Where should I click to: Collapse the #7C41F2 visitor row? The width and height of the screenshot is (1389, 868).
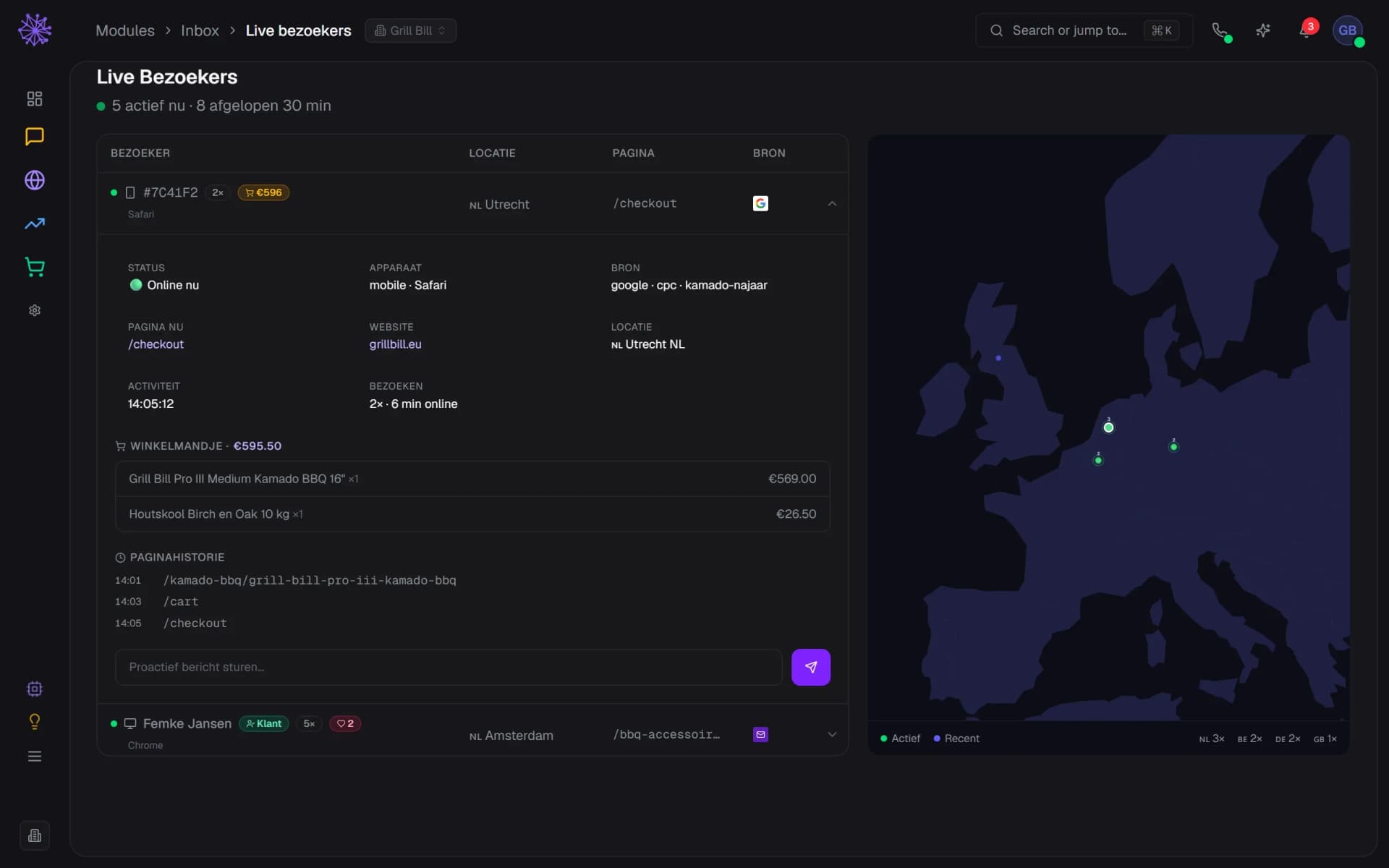point(832,203)
